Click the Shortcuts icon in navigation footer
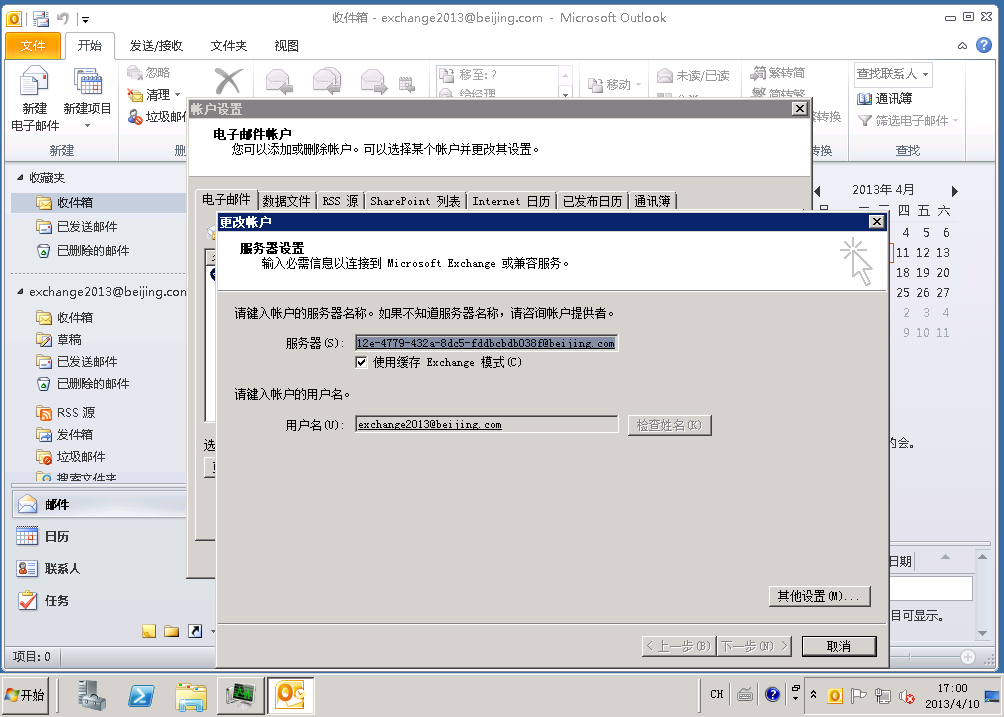This screenshot has width=1004, height=717. (x=195, y=631)
